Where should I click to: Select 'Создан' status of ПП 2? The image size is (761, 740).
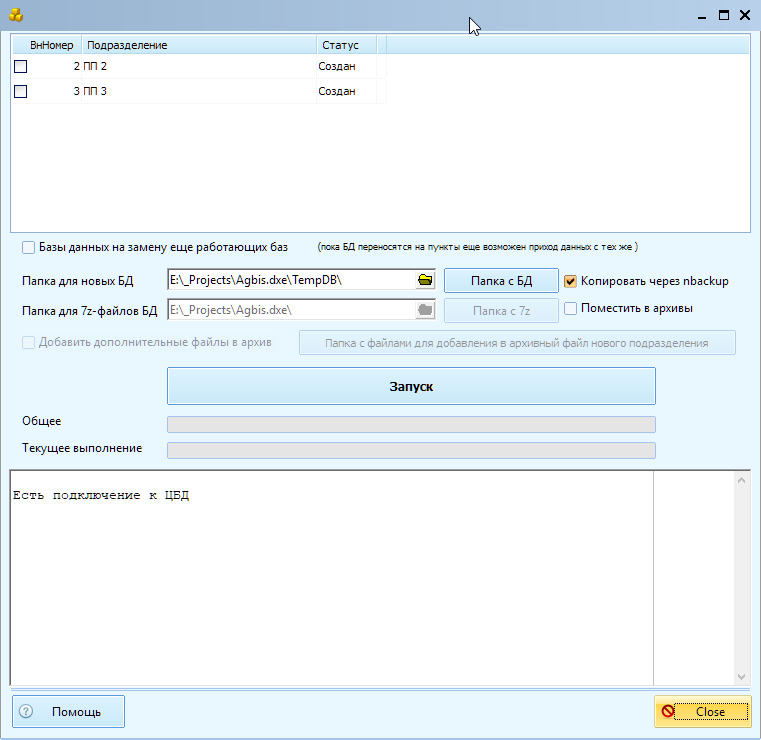click(337, 66)
